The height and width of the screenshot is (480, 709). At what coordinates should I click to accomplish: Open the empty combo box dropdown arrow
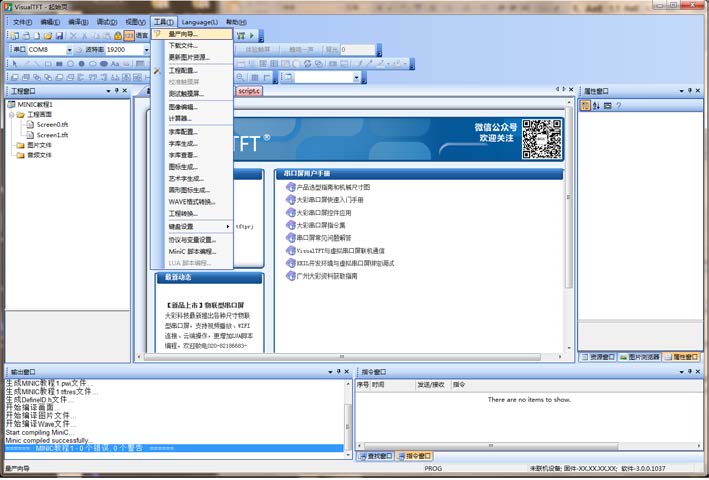pyautogui.click(x=356, y=78)
